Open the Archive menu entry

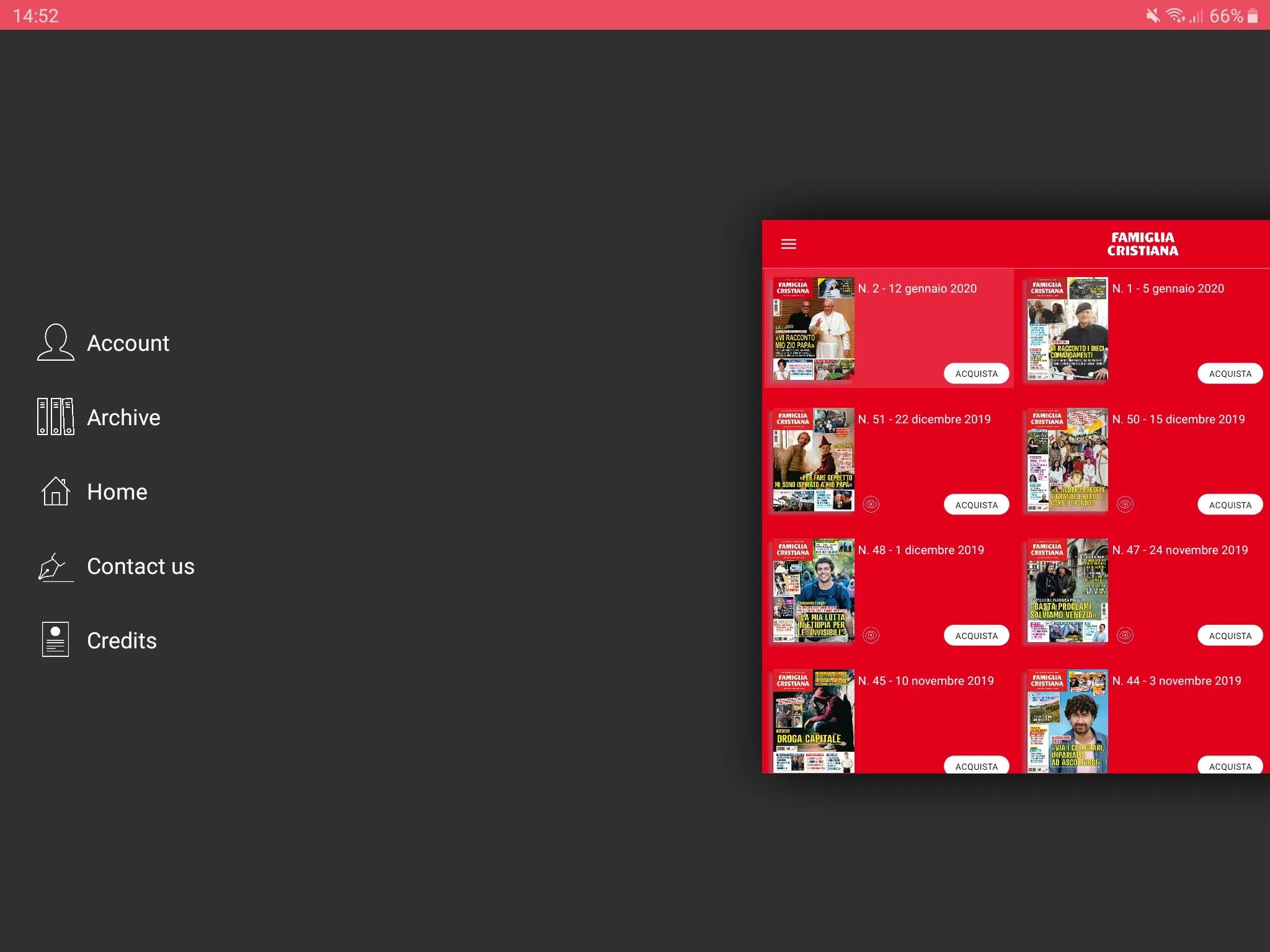click(123, 417)
